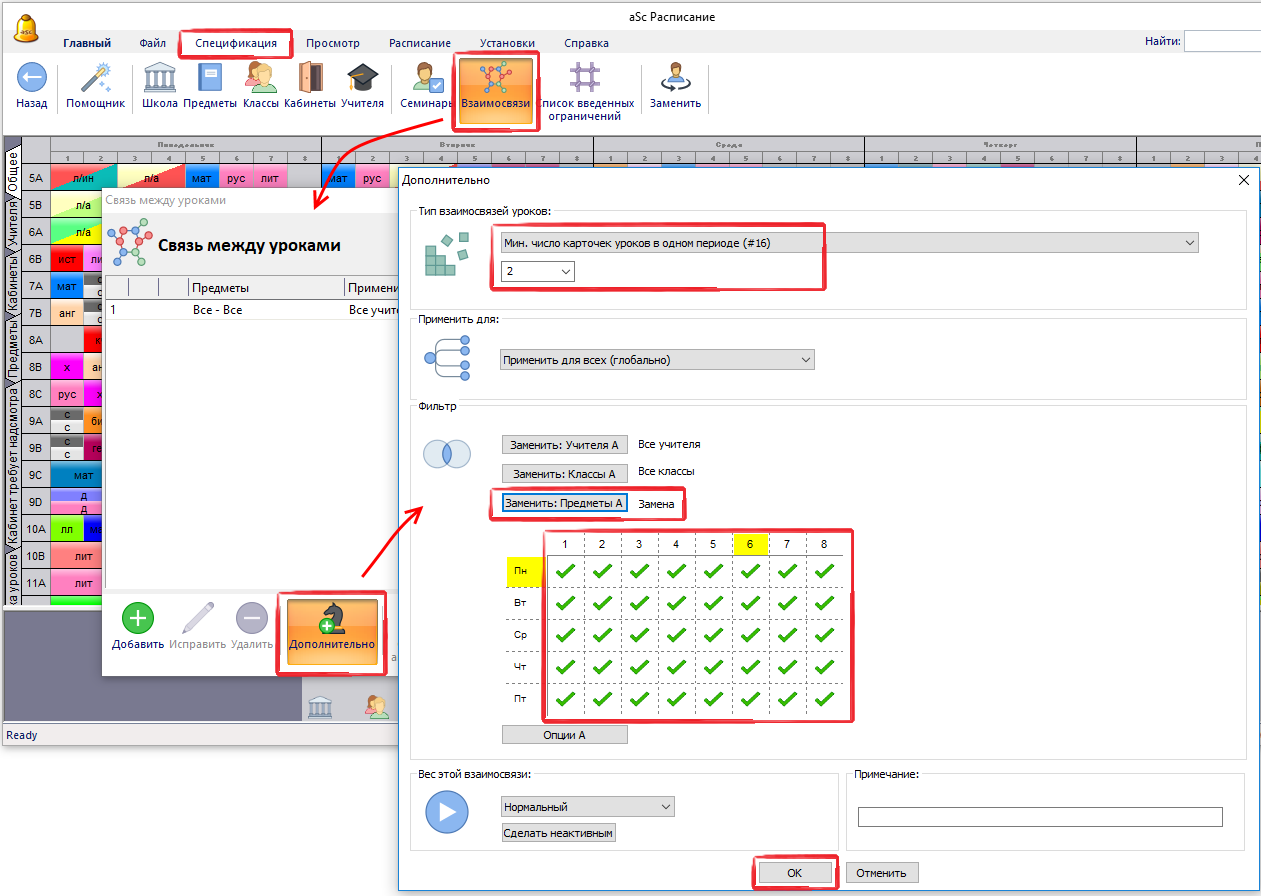The width and height of the screenshot is (1262, 896).
Task: Click Сделать неактивным button
Action: click(558, 833)
